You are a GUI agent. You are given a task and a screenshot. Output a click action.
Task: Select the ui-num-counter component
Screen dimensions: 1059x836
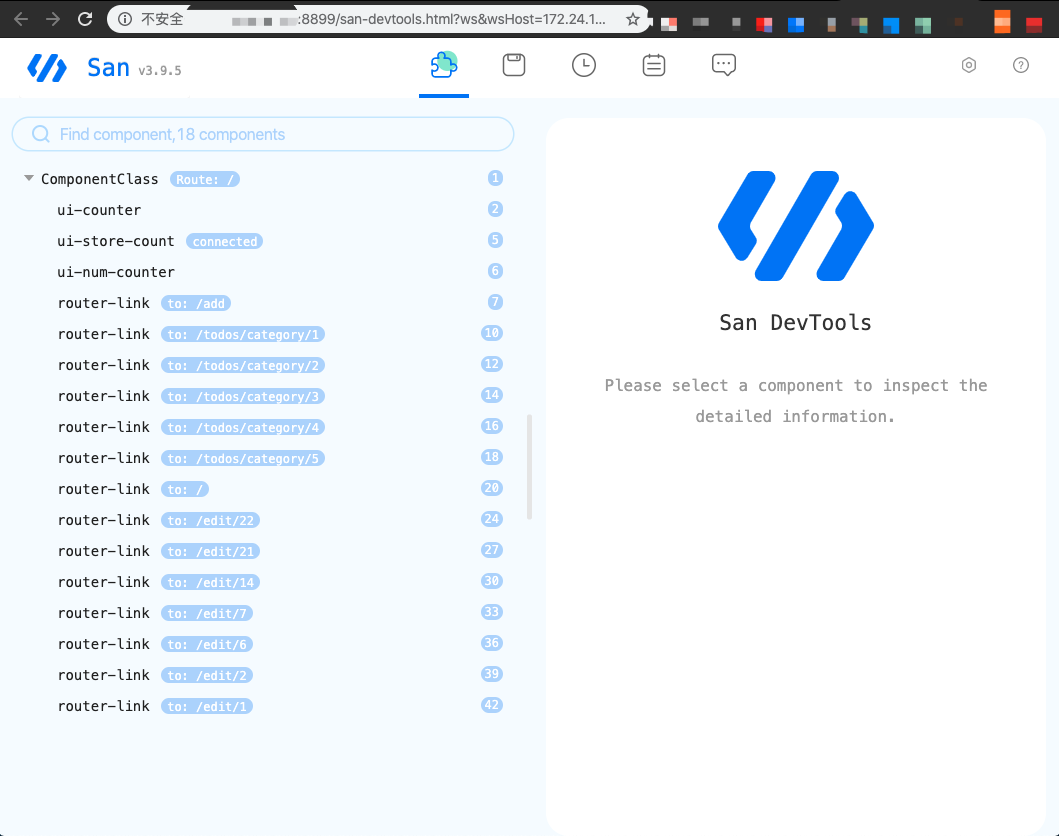pyautogui.click(x=115, y=272)
